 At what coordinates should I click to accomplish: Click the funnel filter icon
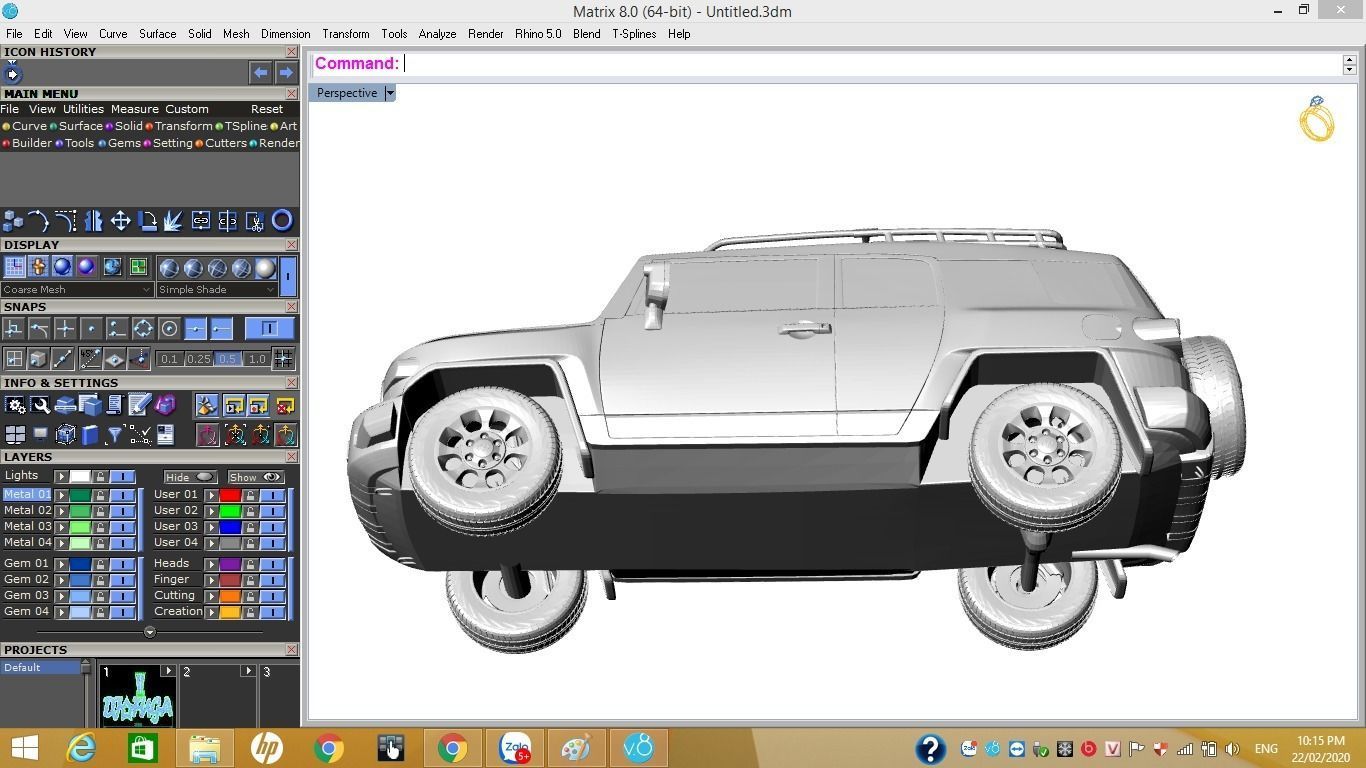click(114, 434)
